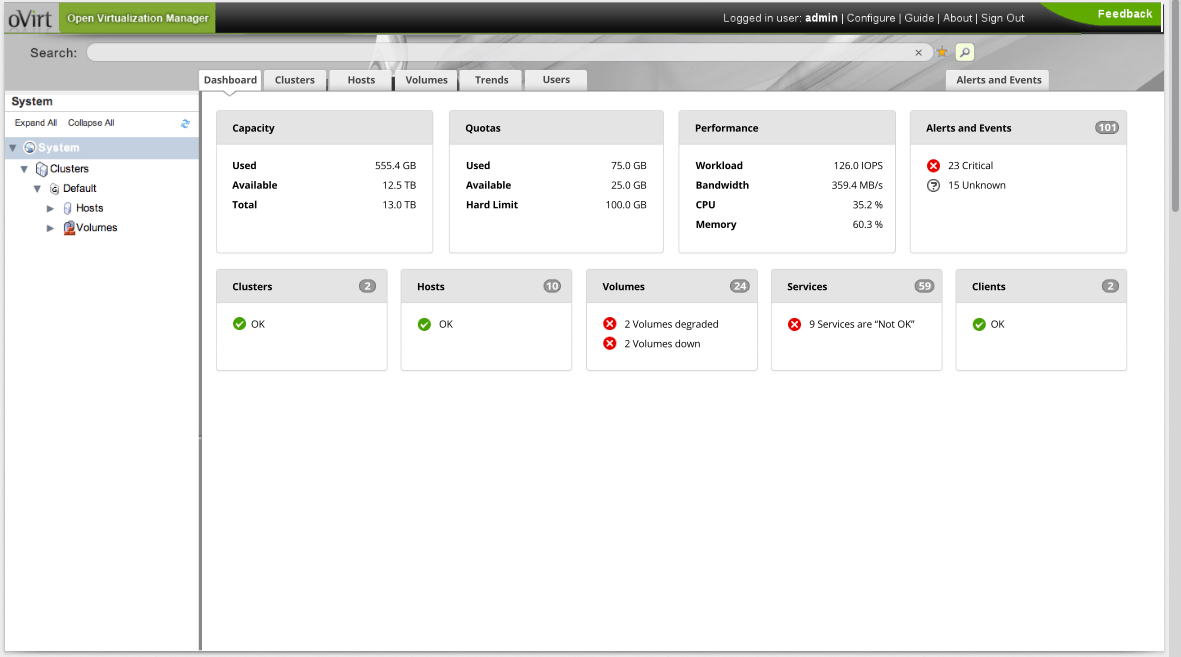Click the Sign Out link
This screenshot has width=1181, height=657.
point(1002,18)
